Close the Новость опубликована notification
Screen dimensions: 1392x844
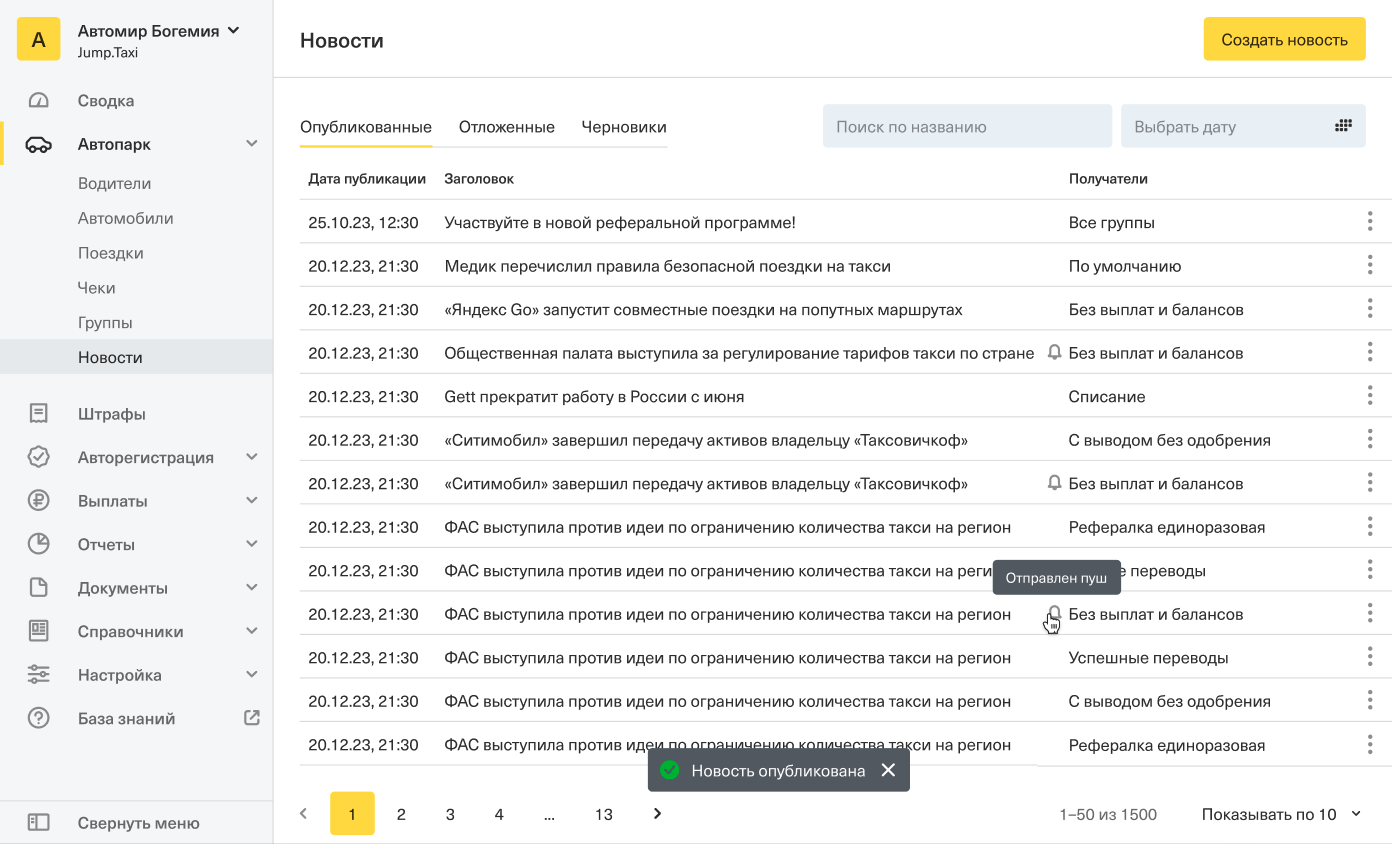point(888,770)
